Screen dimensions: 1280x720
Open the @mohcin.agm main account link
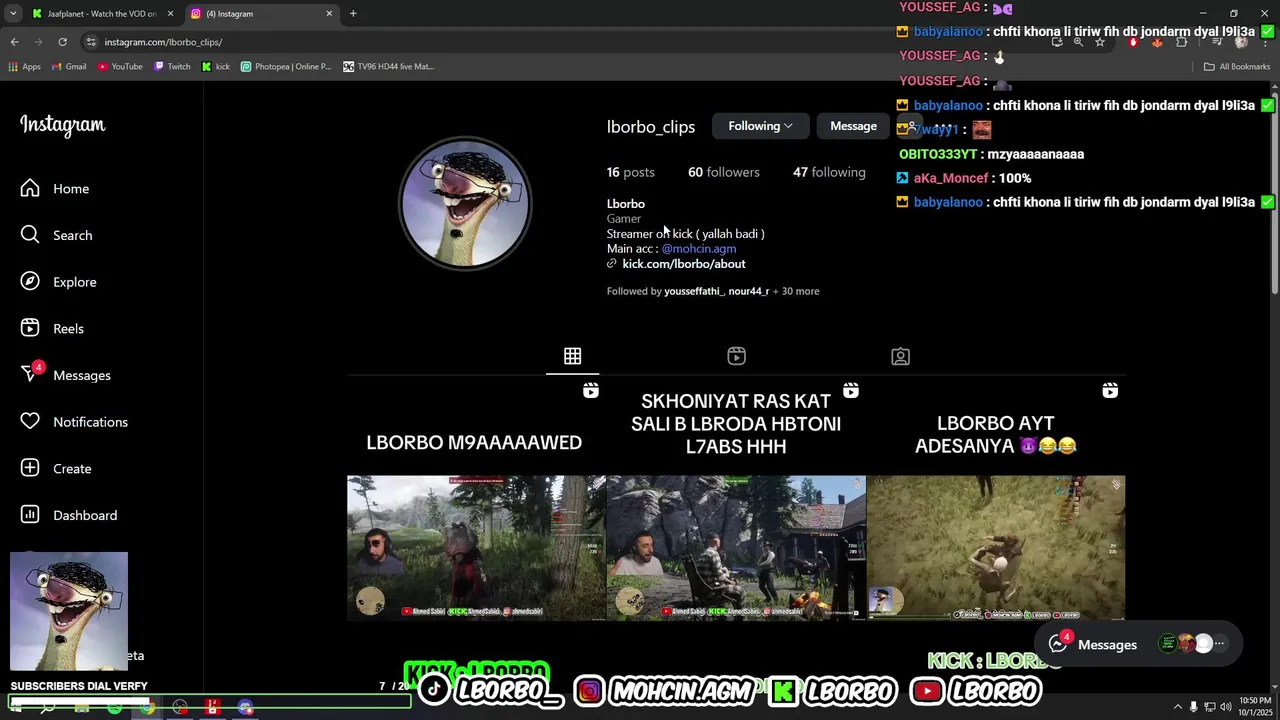pos(698,249)
